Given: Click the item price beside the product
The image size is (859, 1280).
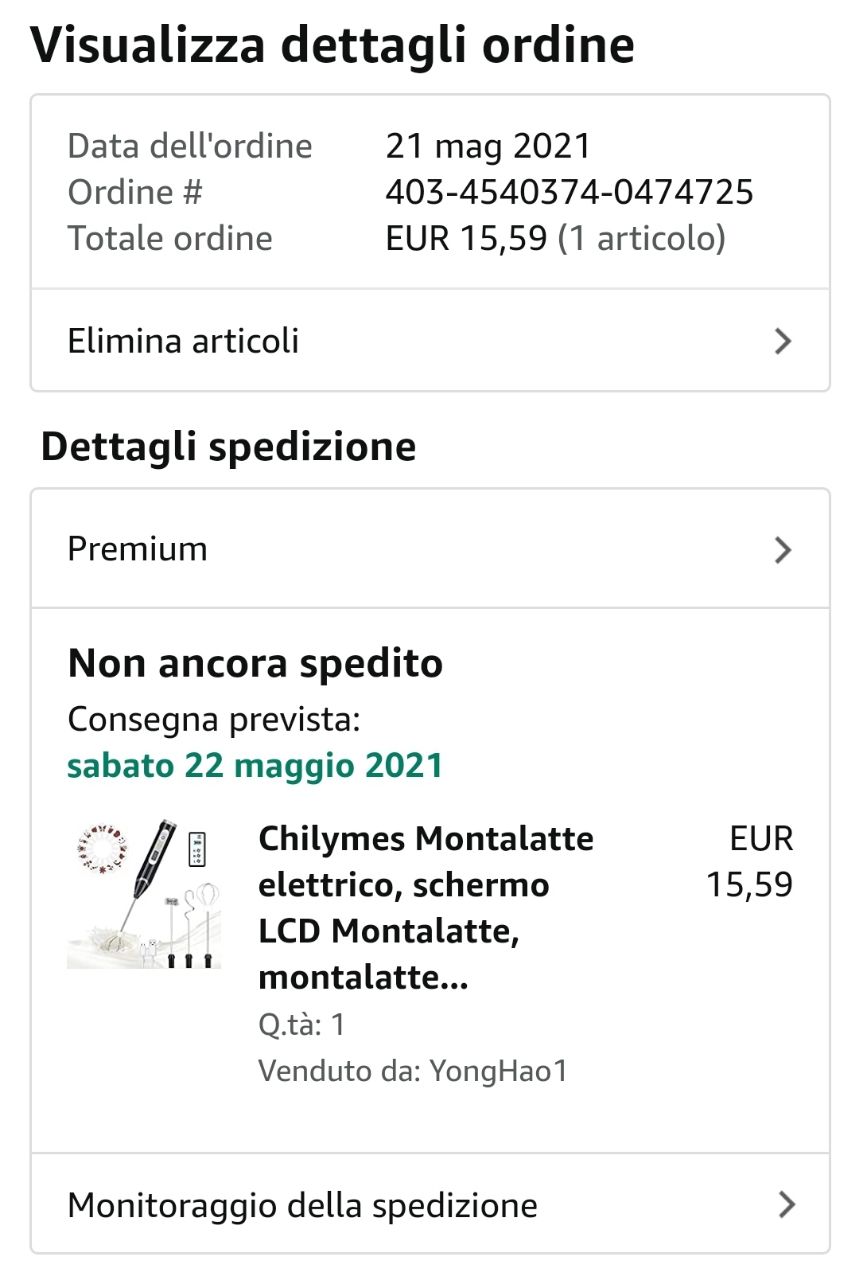Looking at the screenshot, I should click(750, 861).
